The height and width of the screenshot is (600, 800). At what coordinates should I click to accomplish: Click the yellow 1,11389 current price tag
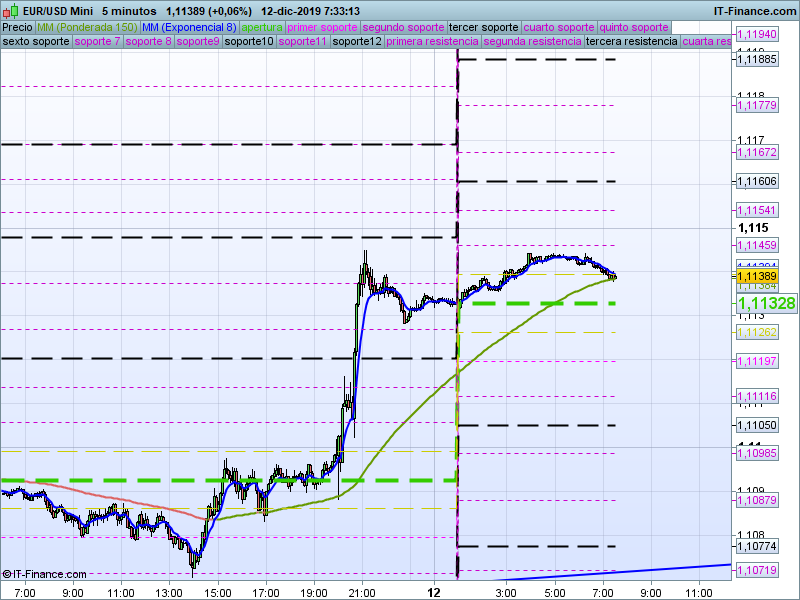(757, 276)
